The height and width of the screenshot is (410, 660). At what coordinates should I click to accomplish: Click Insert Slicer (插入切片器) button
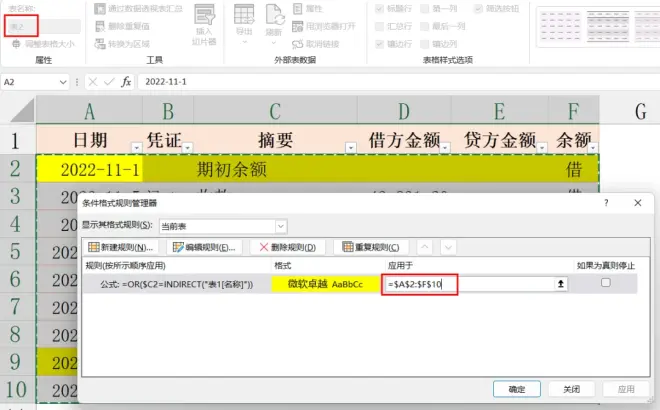coord(204,24)
